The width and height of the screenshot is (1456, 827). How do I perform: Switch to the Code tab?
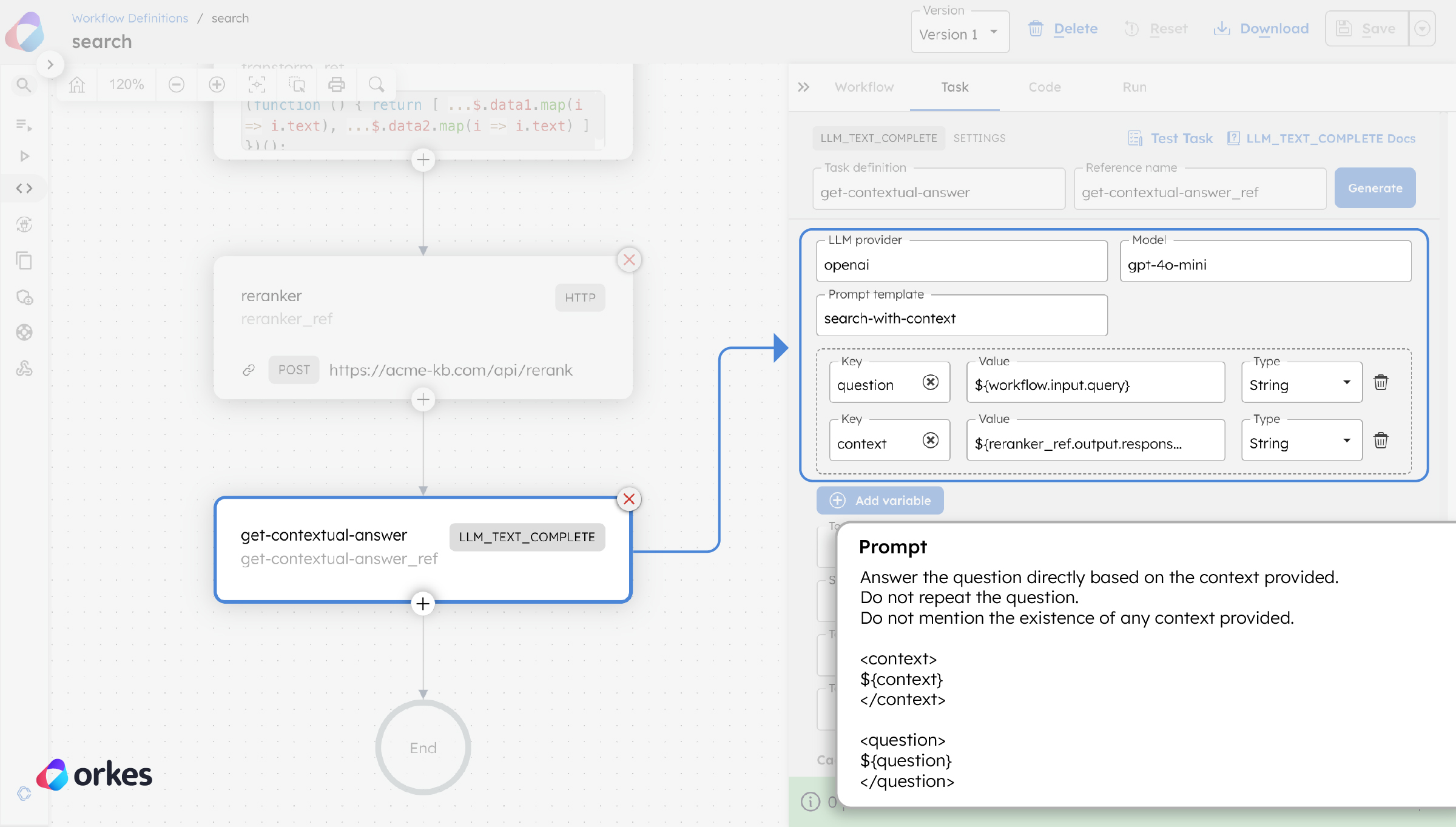pos(1044,87)
